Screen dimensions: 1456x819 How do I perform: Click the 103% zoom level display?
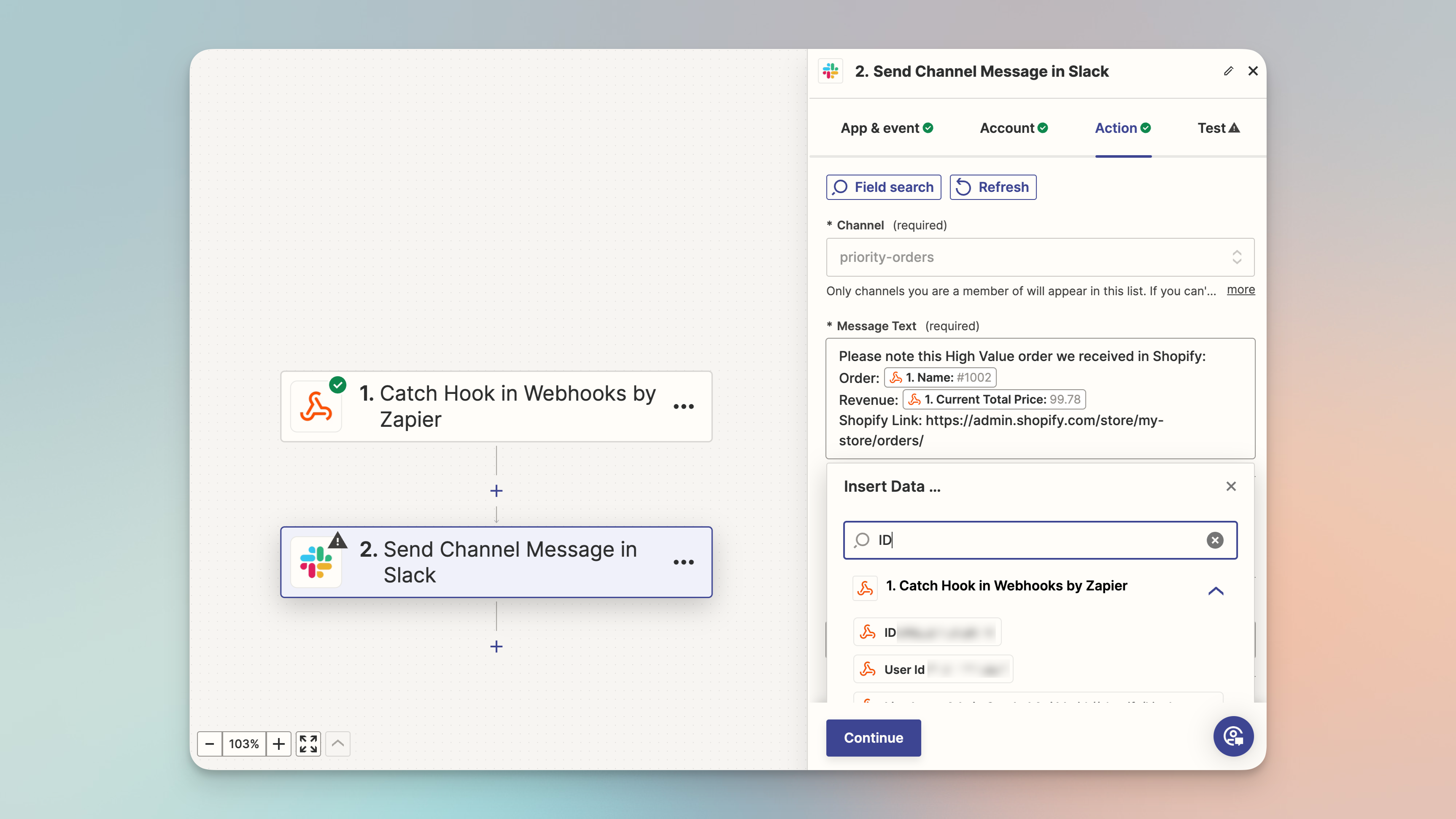[244, 744]
